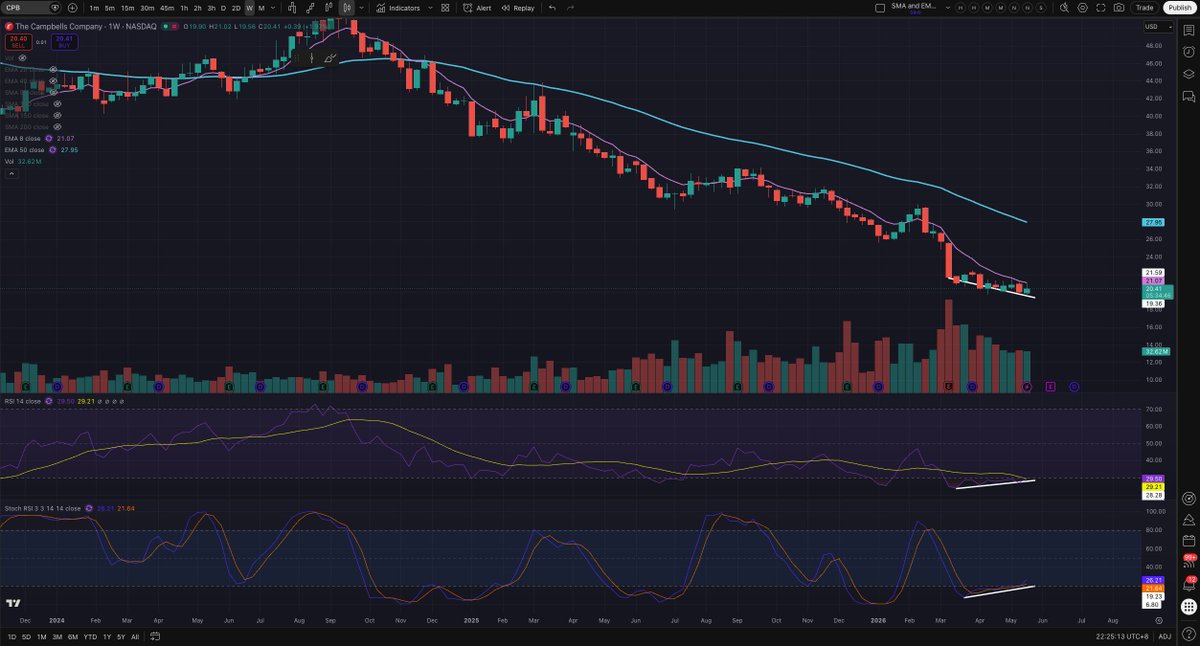Start bar Replay mode
The width and height of the screenshot is (1200, 646).
(518, 7)
